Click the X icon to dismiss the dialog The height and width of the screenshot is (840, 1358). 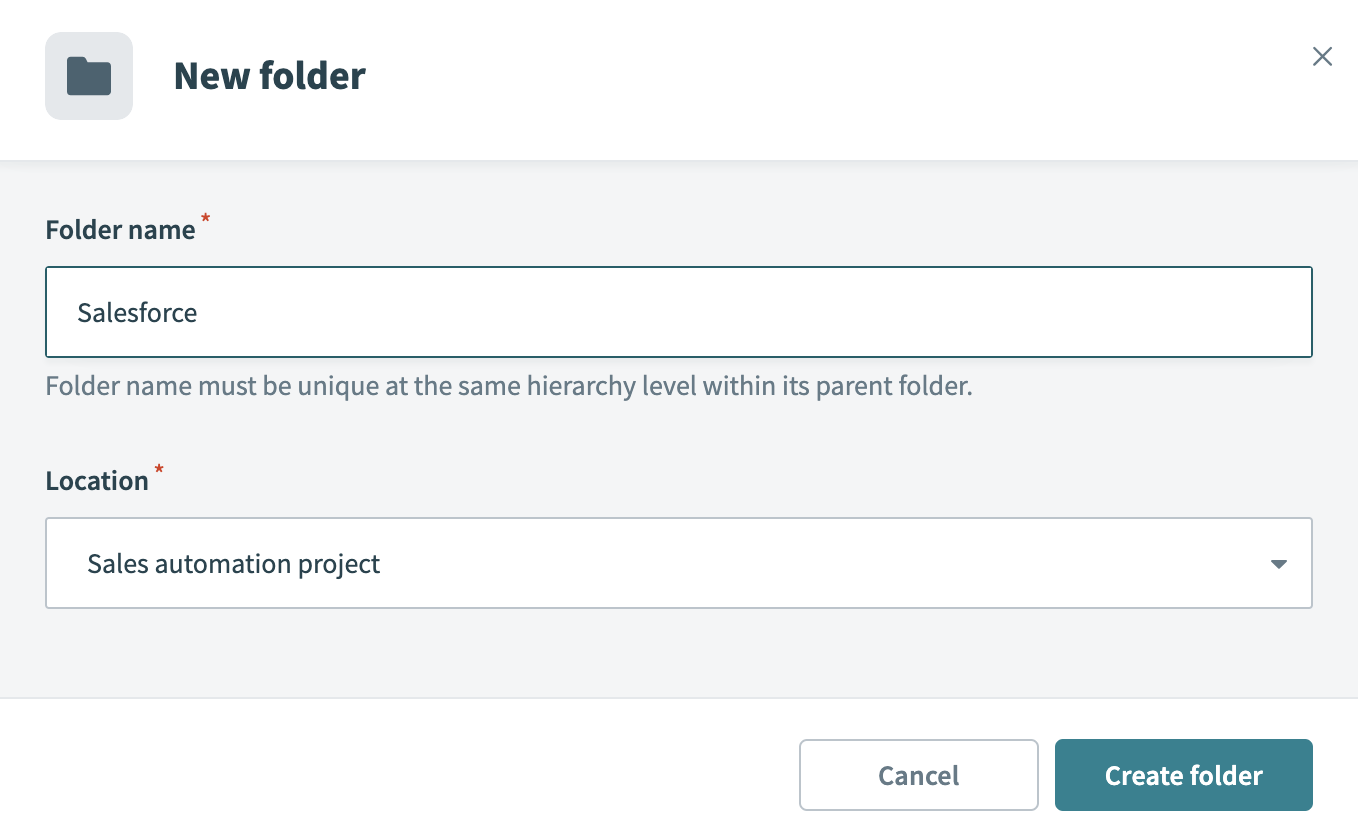pos(1322,57)
